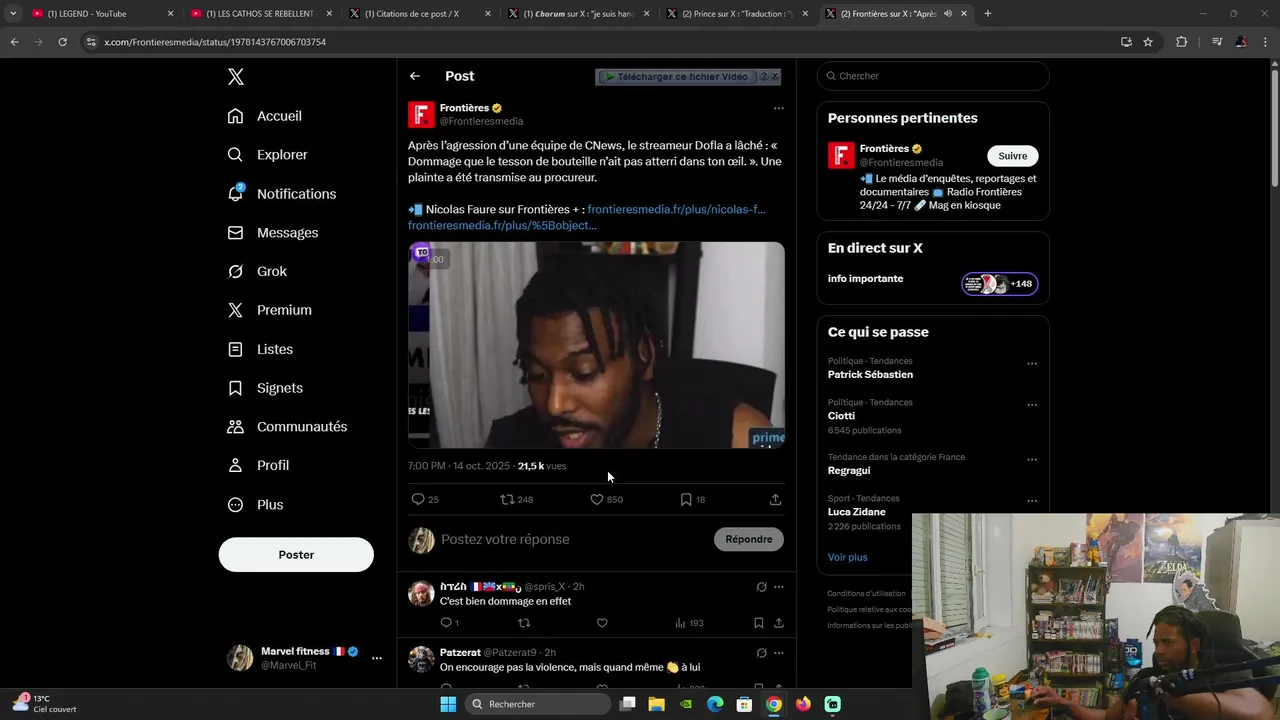Open Premium in sidebar
Screen dimensions: 1280x720
click(x=270, y=310)
